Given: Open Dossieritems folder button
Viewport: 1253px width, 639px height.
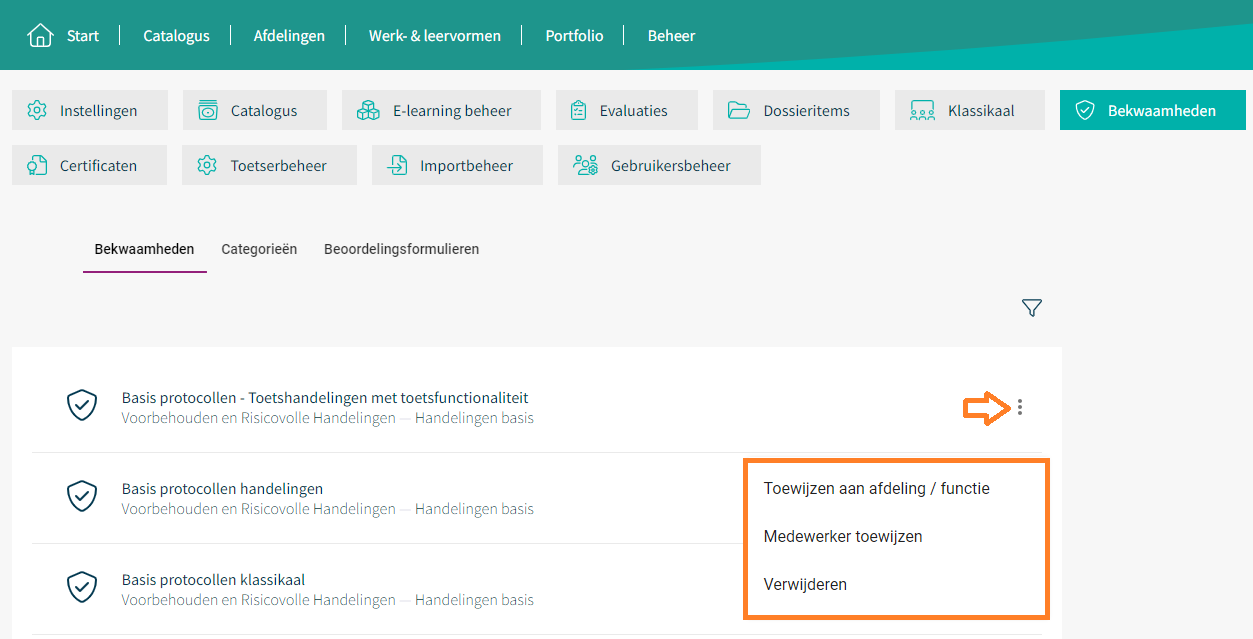Looking at the screenshot, I should [796, 110].
